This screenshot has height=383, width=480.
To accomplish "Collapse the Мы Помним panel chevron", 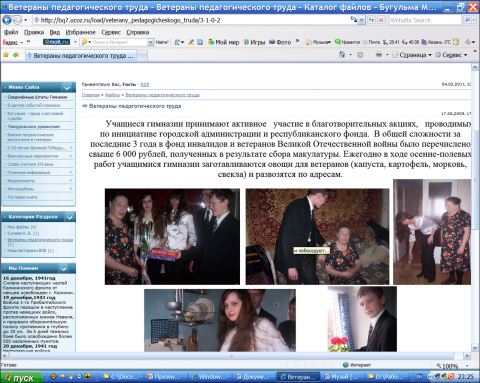I will [63, 269].
